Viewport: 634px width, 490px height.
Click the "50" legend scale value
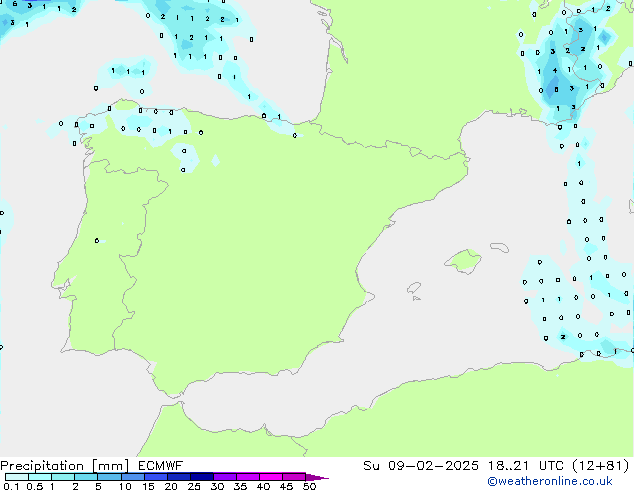[x=309, y=486]
